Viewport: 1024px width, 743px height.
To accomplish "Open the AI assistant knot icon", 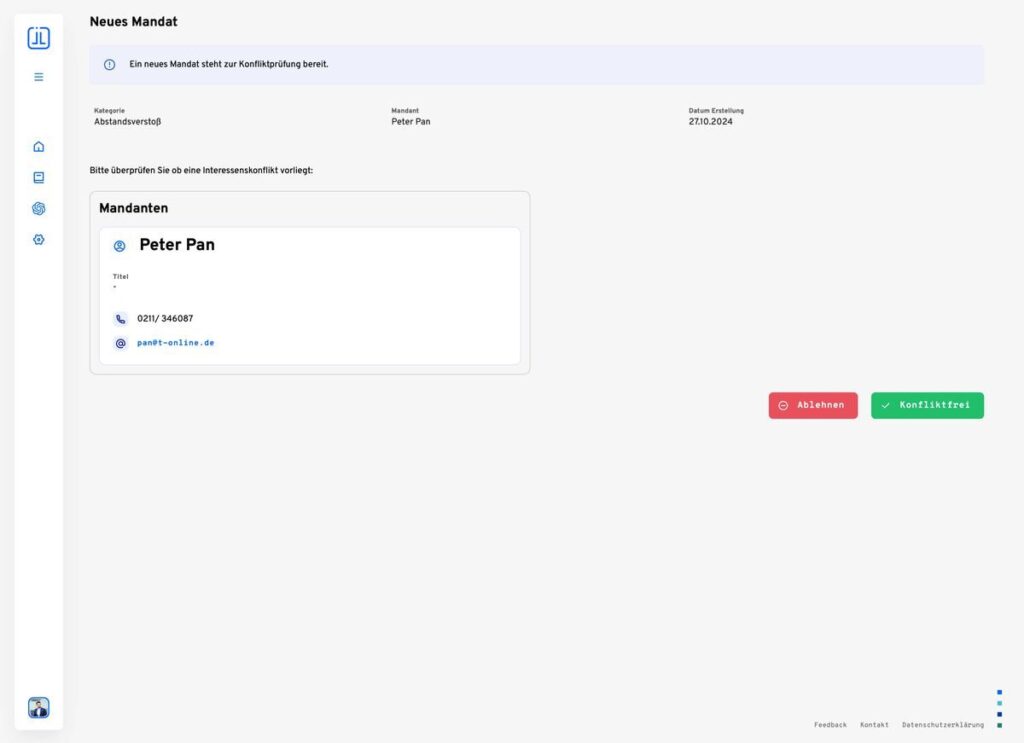I will tap(39, 209).
